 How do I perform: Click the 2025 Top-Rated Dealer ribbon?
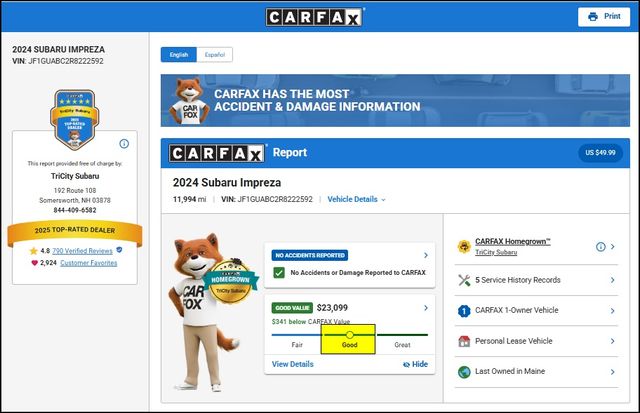pyautogui.click(x=75, y=231)
